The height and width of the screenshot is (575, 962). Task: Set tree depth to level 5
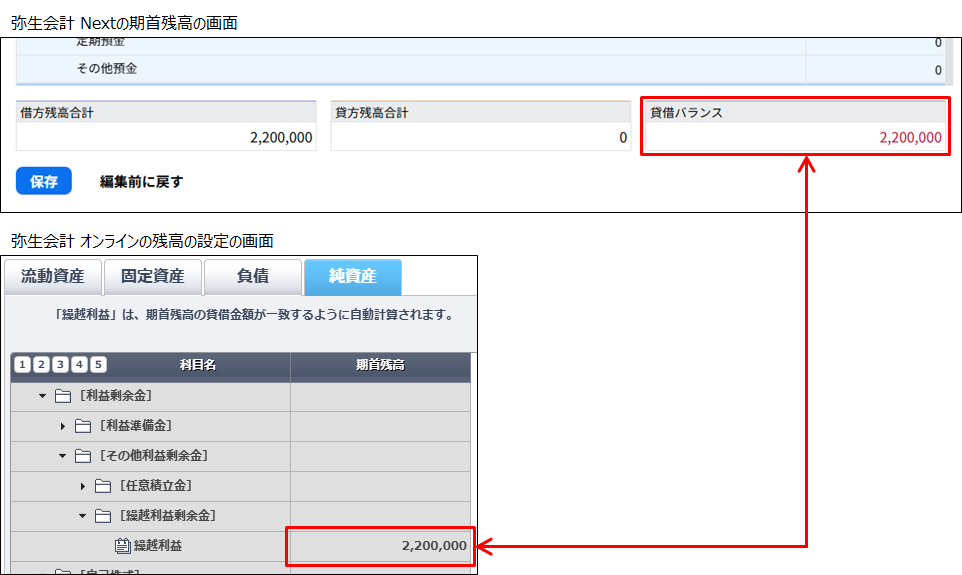(x=98, y=365)
